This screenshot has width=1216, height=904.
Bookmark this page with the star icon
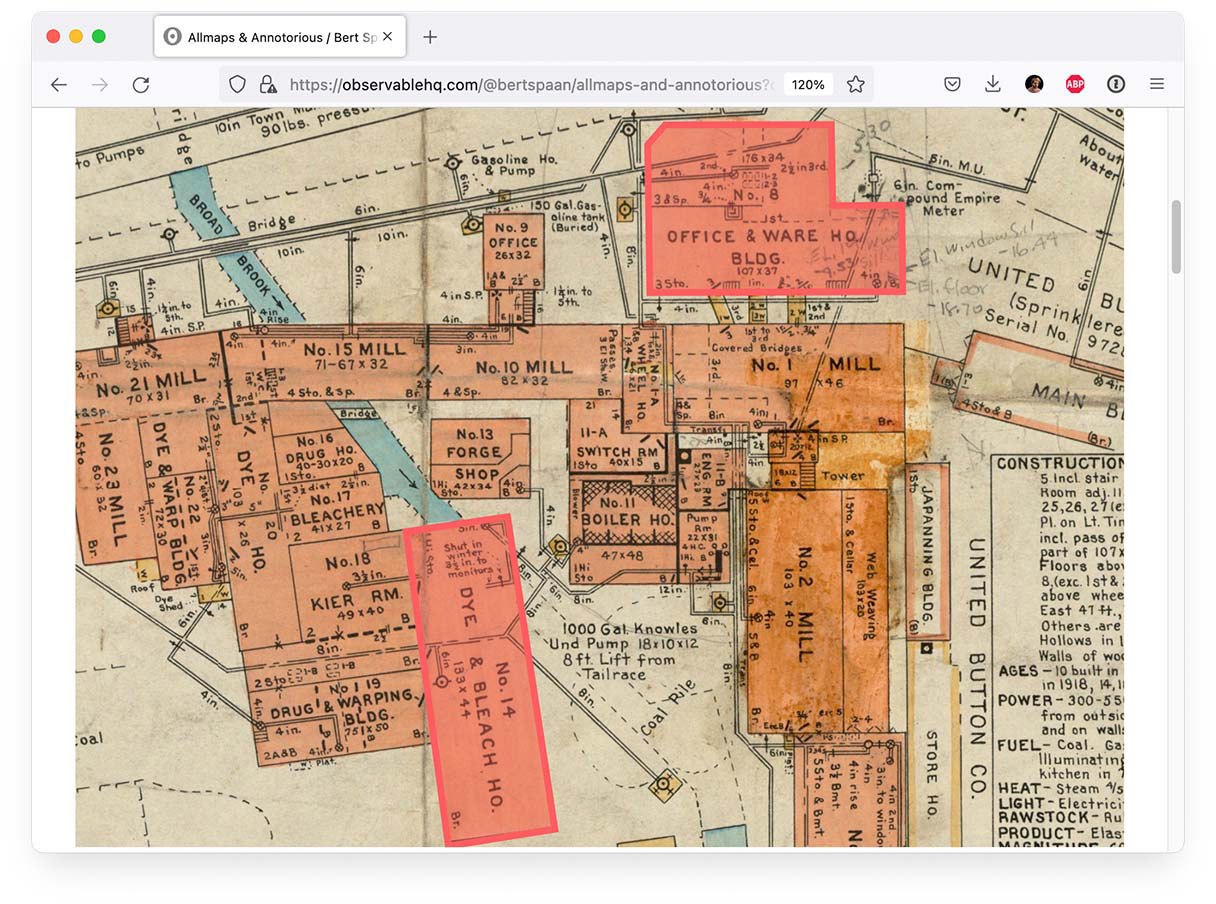(x=855, y=85)
